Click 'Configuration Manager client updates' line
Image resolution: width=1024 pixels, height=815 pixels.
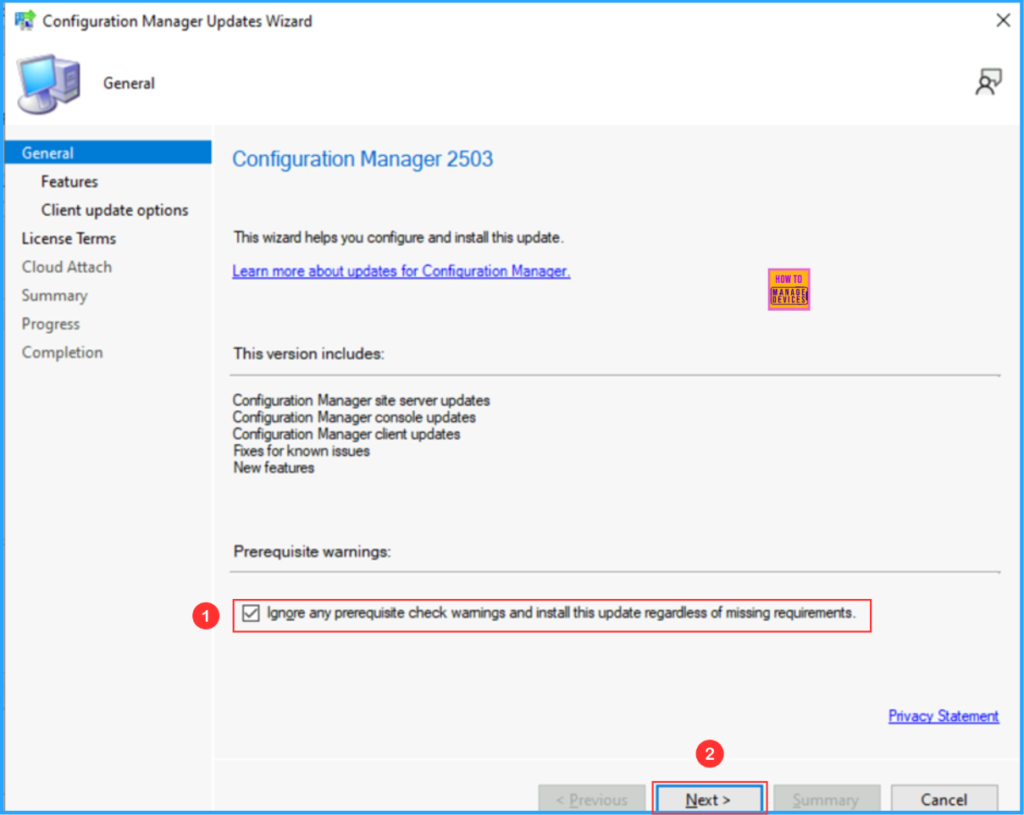[x=346, y=434]
